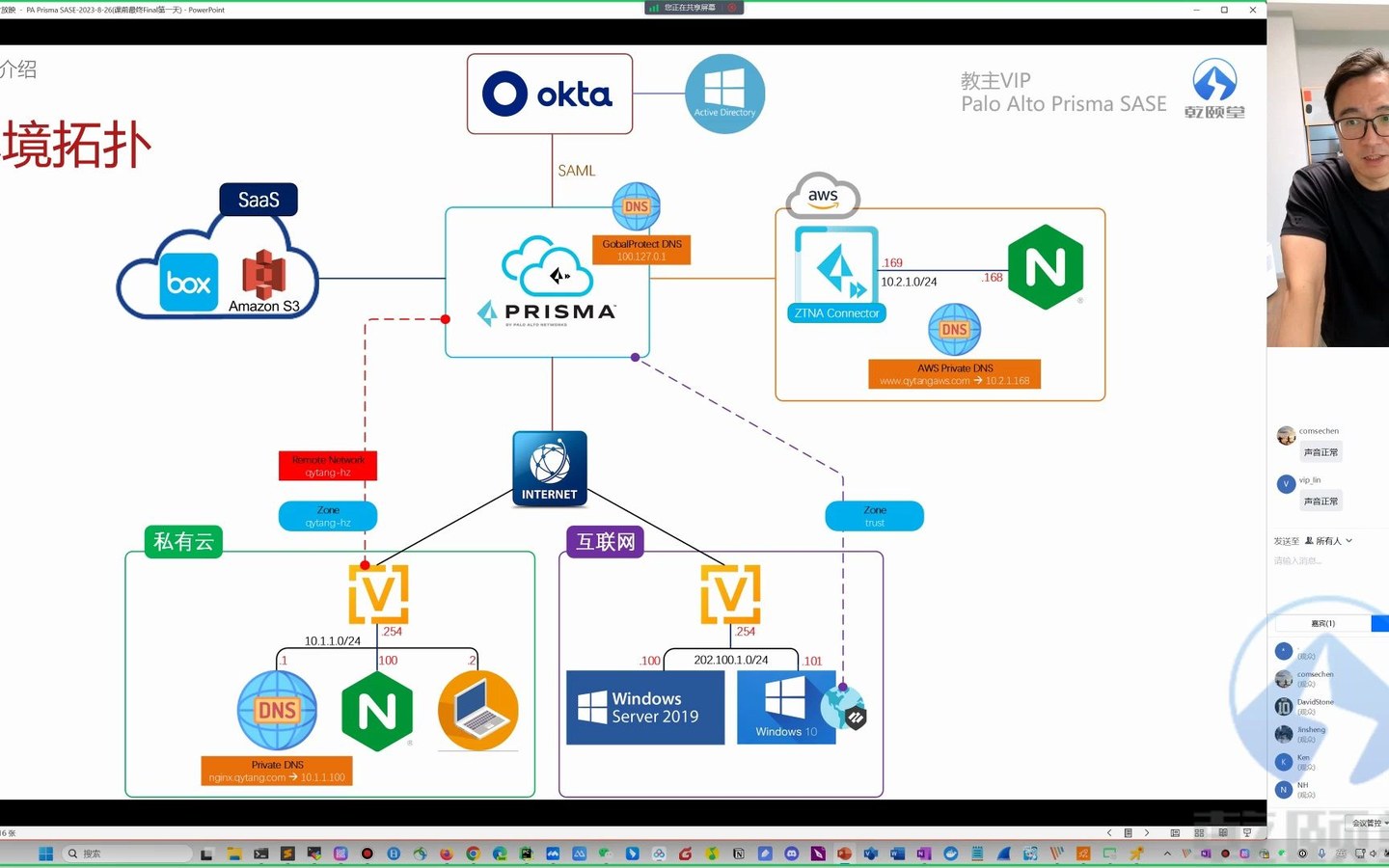Click vip_lin's chat message 声音正常
The image size is (1389, 868).
coord(1321,502)
